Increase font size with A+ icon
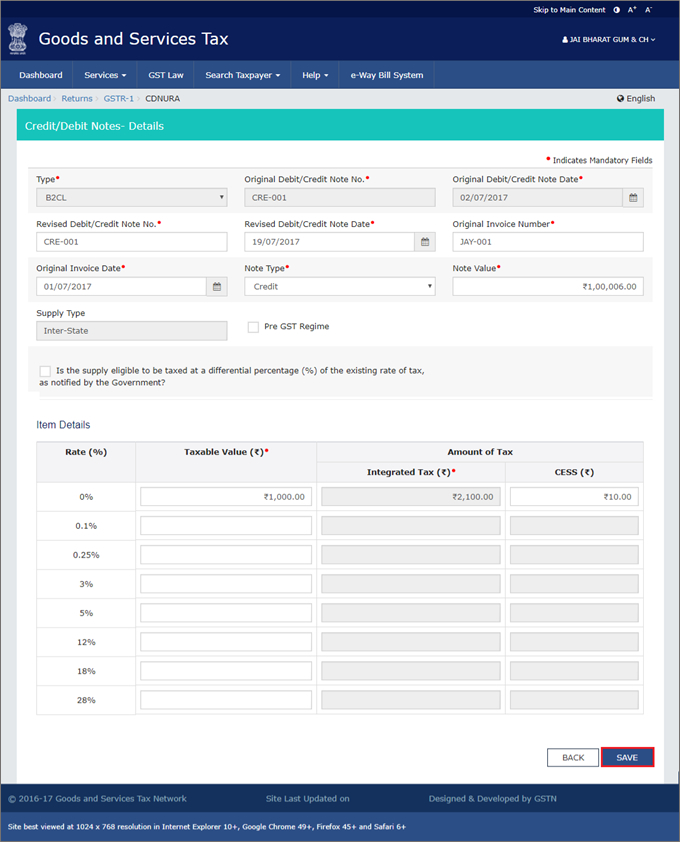This screenshot has height=842, width=680. pyautogui.click(x=632, y=10)
